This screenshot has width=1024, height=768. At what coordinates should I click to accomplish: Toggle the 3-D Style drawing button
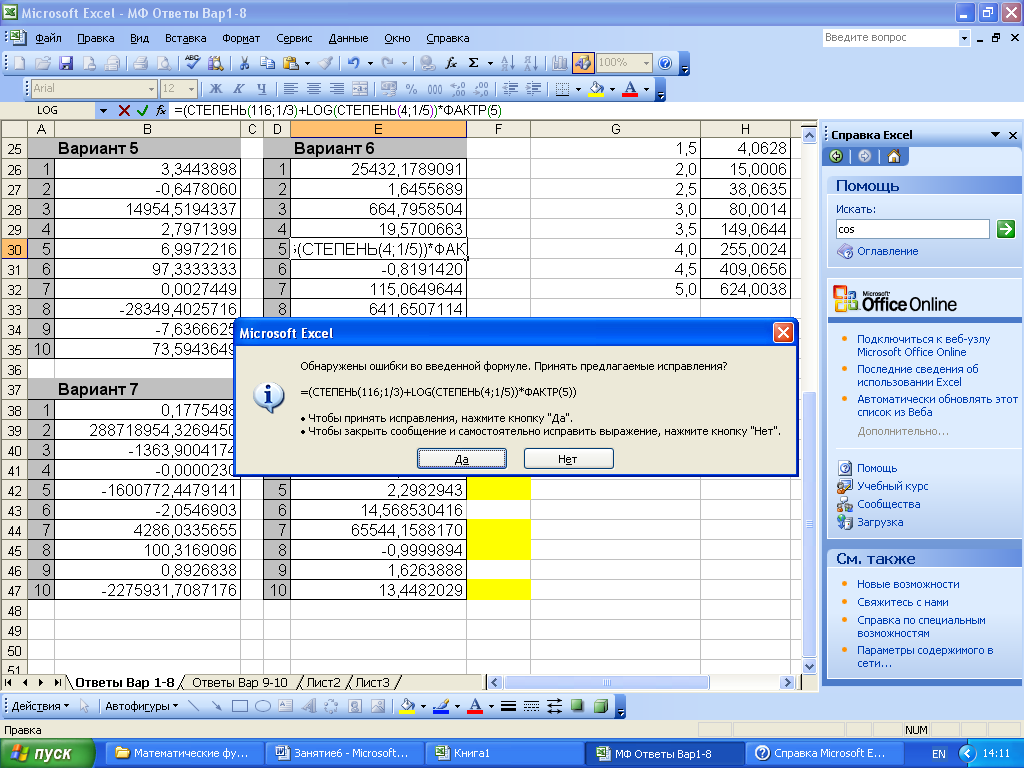pyautogui.click(x=601, y=706)
